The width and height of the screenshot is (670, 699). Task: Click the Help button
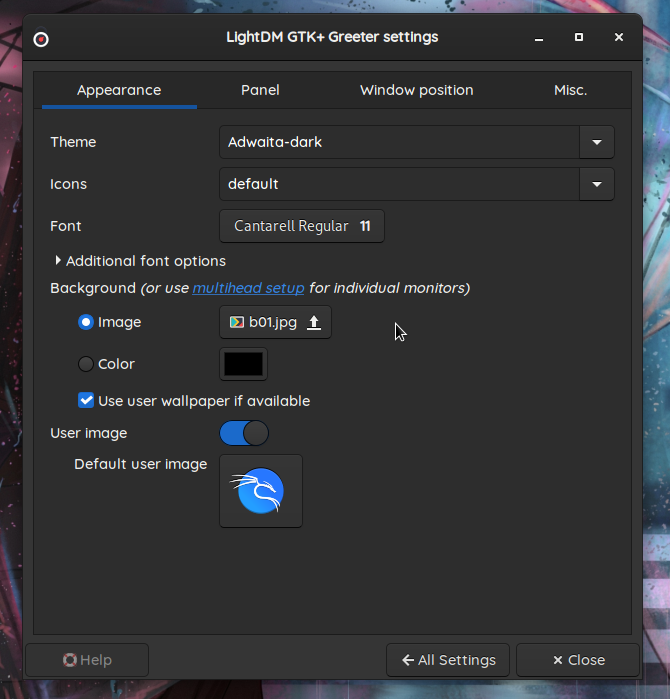(87, 660)
